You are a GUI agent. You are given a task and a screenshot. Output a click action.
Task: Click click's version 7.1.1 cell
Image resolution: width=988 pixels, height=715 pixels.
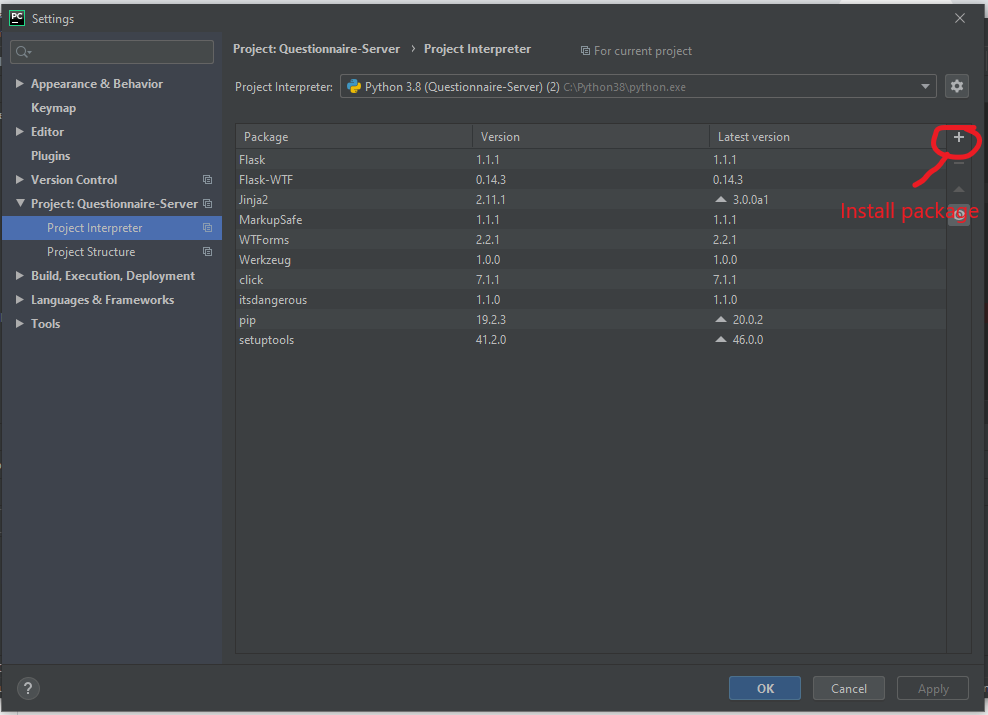488,280
